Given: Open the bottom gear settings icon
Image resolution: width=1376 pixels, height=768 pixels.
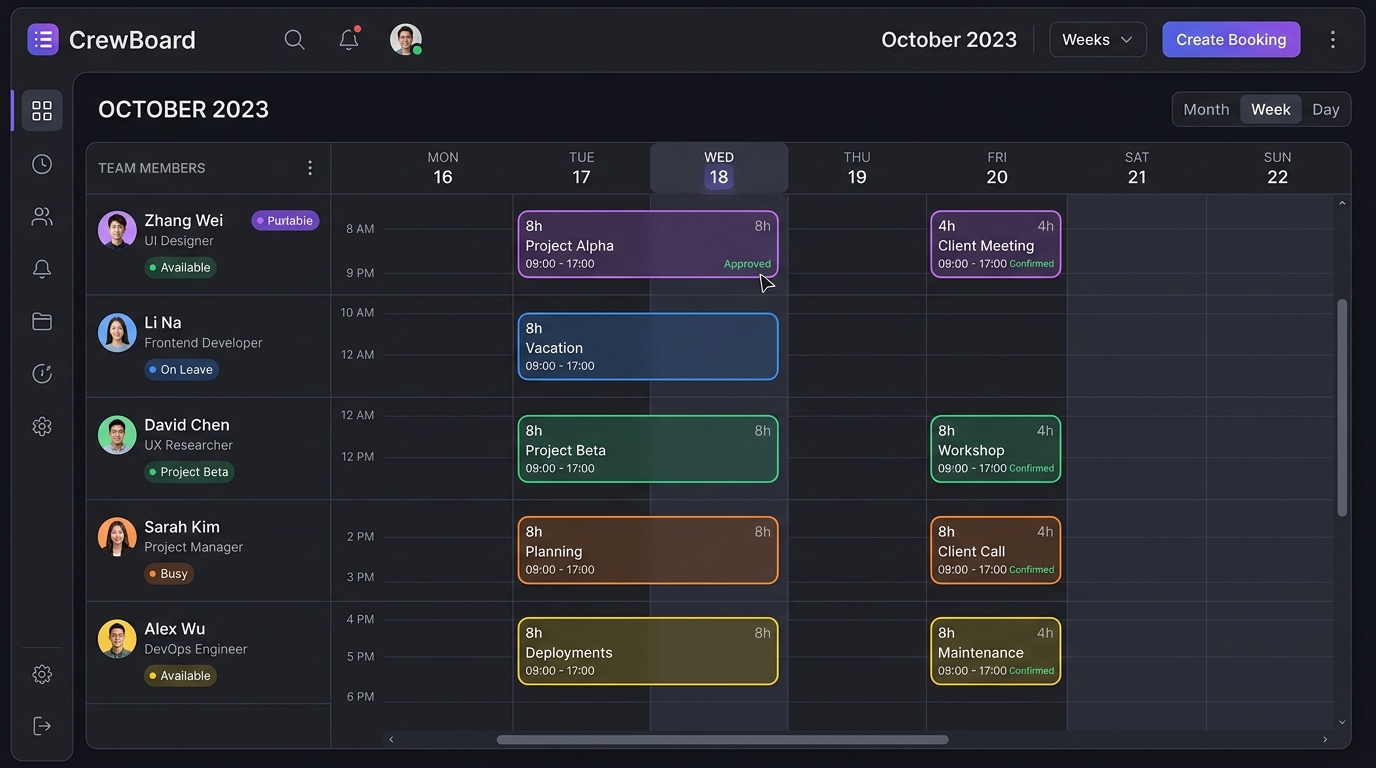Looking at the screenshot, I should point(42,674).
